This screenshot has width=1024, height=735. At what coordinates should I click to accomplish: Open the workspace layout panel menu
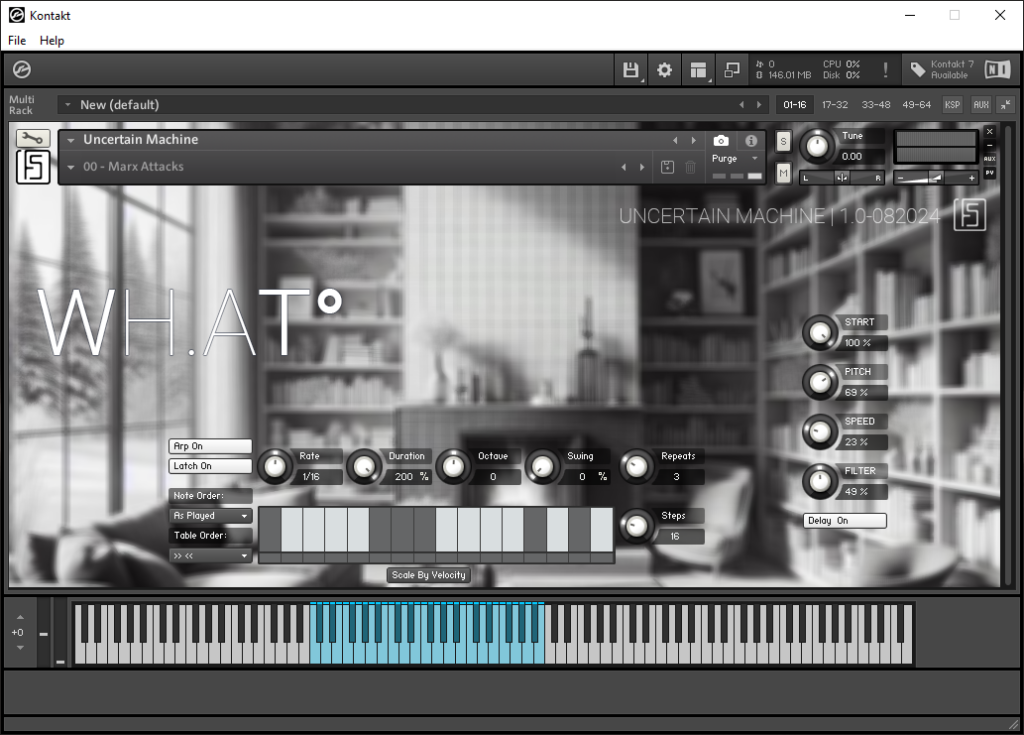click(x=698, y=70)
